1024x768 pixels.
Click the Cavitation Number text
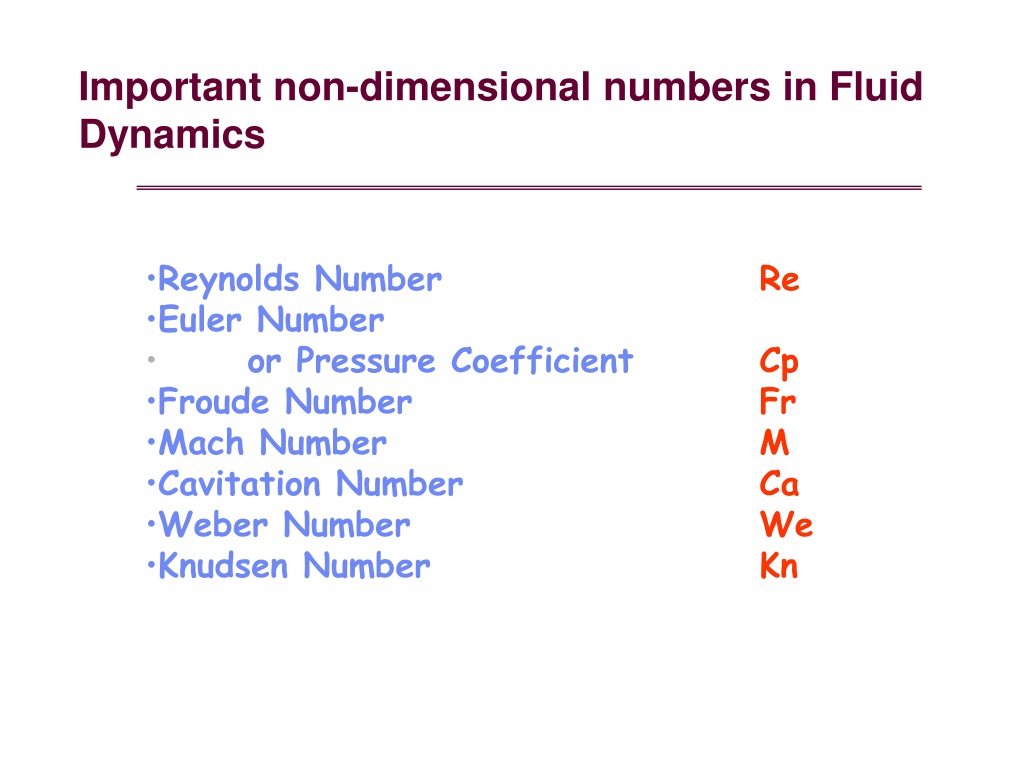[x=305, y=484]
